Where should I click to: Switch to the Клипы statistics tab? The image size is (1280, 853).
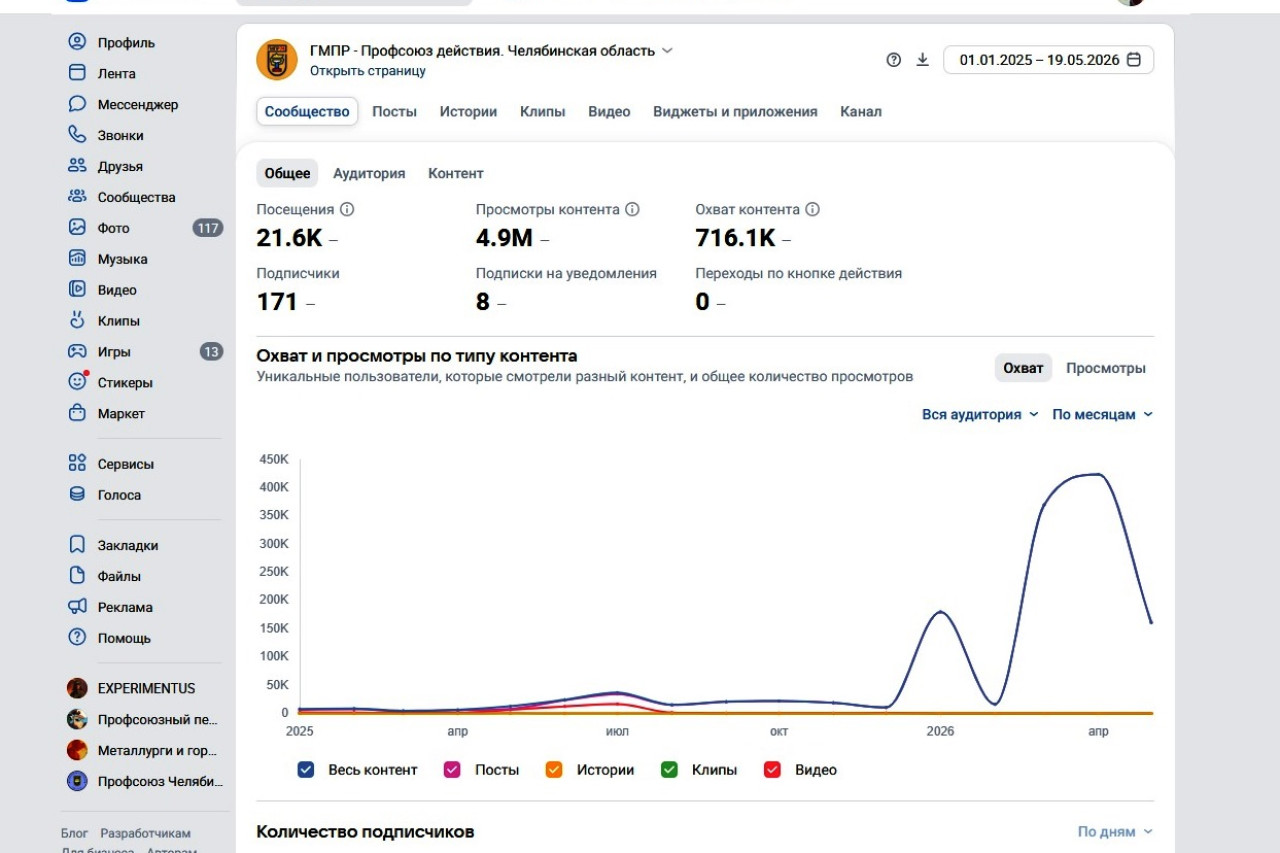point(542,112)
